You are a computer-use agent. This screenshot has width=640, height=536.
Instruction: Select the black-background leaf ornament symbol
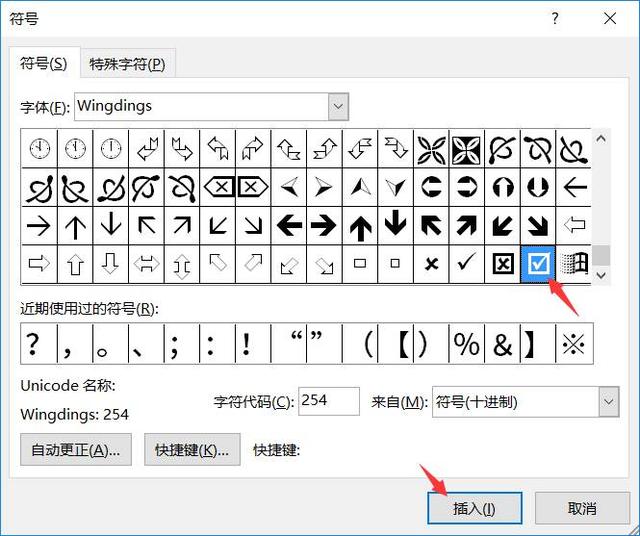click(x=467, y=149)
